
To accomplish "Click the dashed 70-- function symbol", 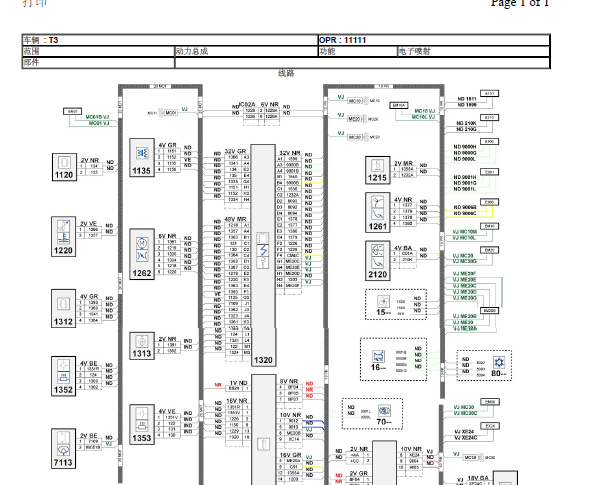I will coord(372,414).
